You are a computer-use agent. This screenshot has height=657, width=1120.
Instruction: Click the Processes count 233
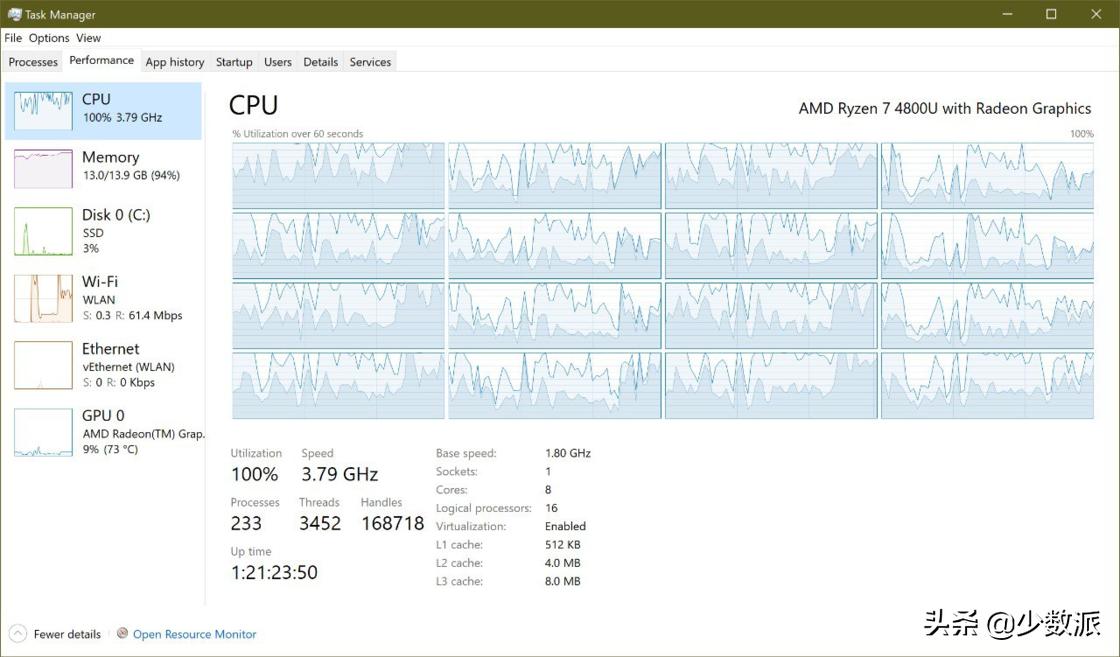coord(246,523)
